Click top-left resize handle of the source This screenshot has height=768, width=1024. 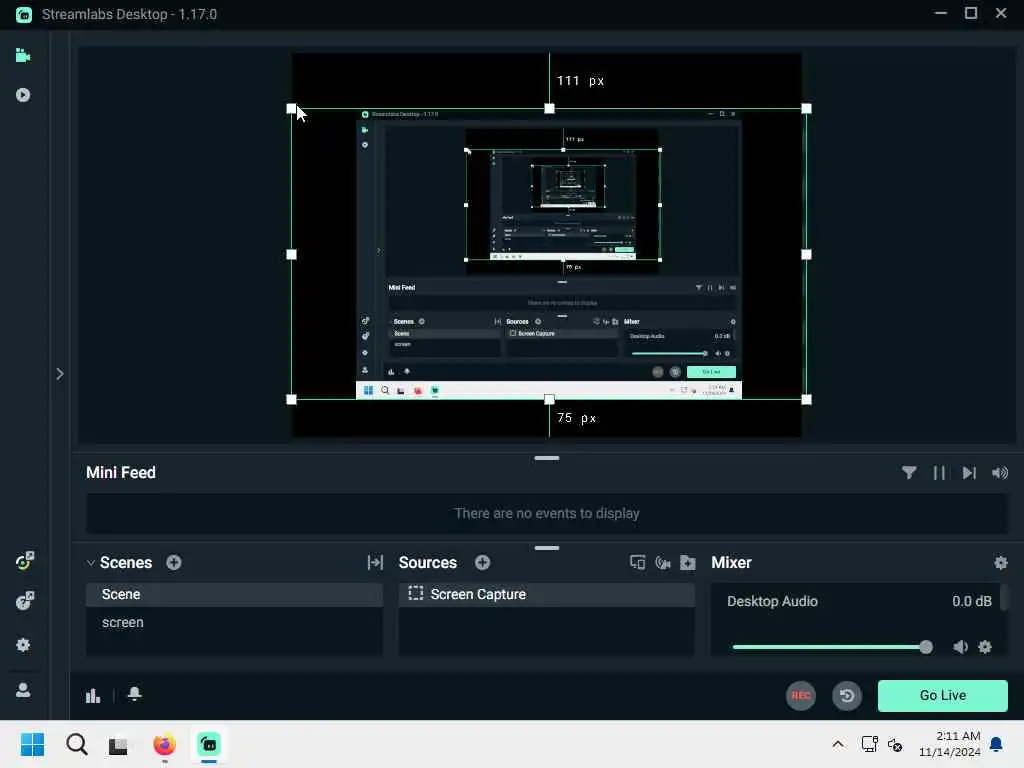[x=291, y=108]
